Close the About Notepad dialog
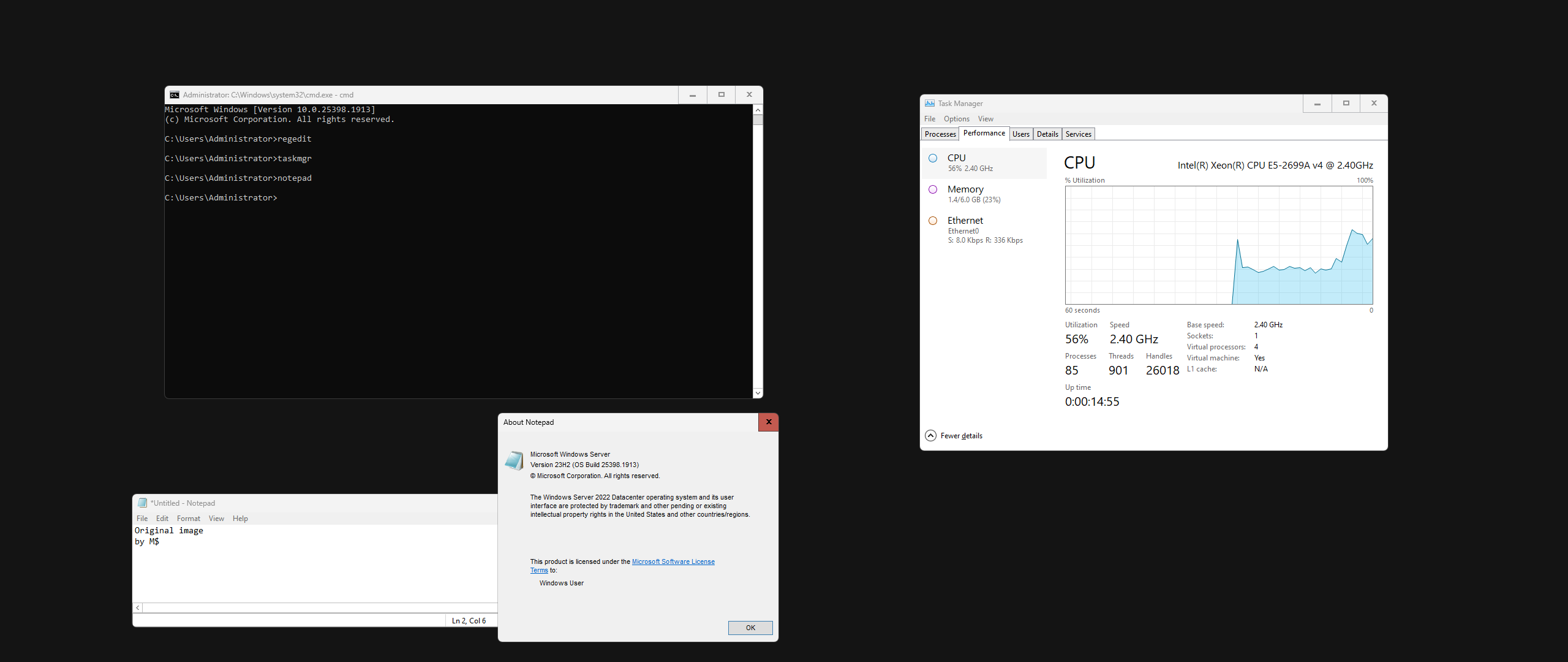 tap(768, 422)
